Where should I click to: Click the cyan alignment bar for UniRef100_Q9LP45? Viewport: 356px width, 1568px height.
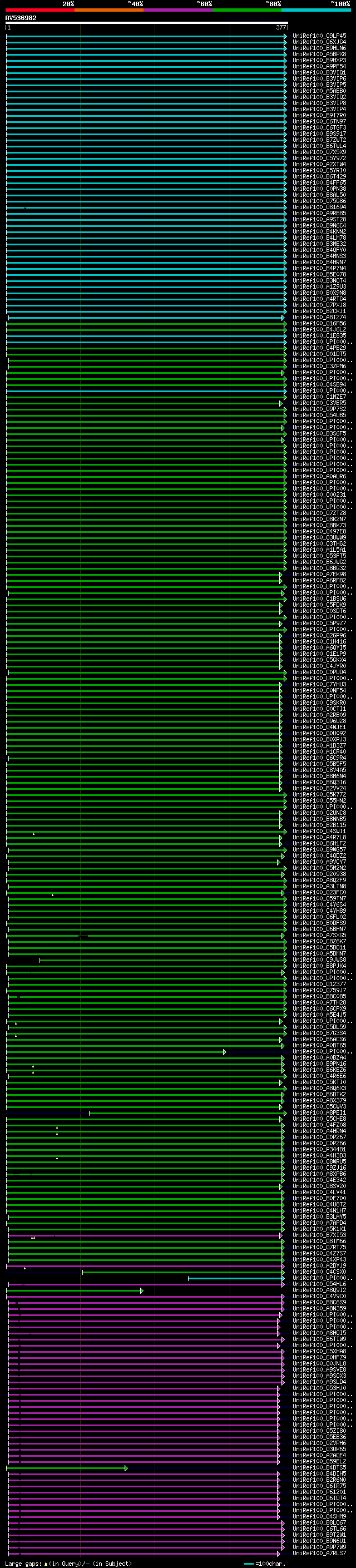pos(146,36)
